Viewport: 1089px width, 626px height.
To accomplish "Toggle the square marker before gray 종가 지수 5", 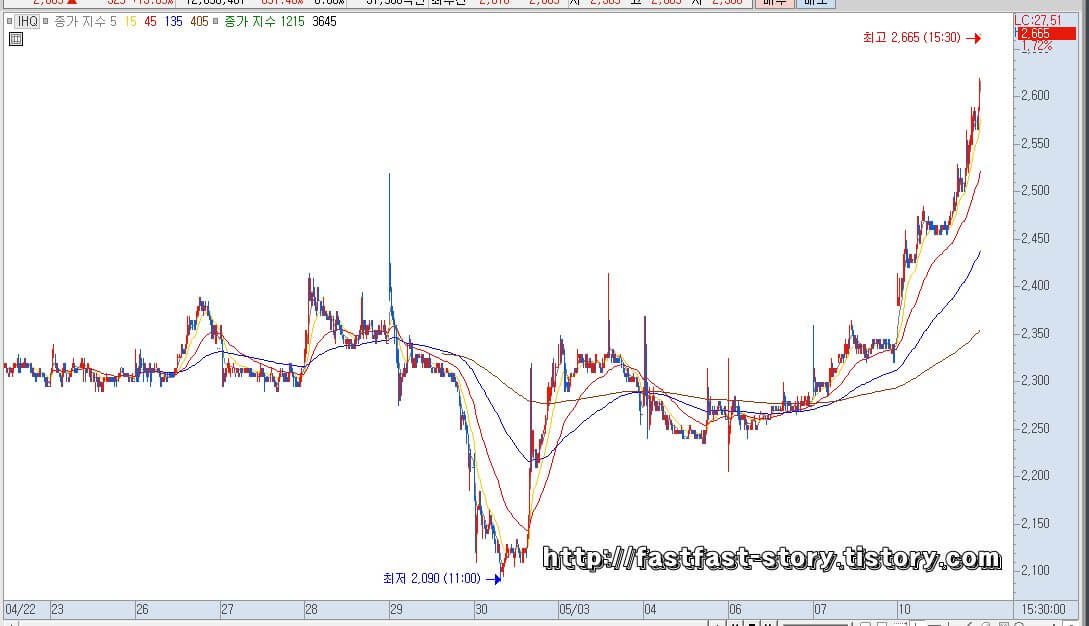I will [x=46, y=22].
